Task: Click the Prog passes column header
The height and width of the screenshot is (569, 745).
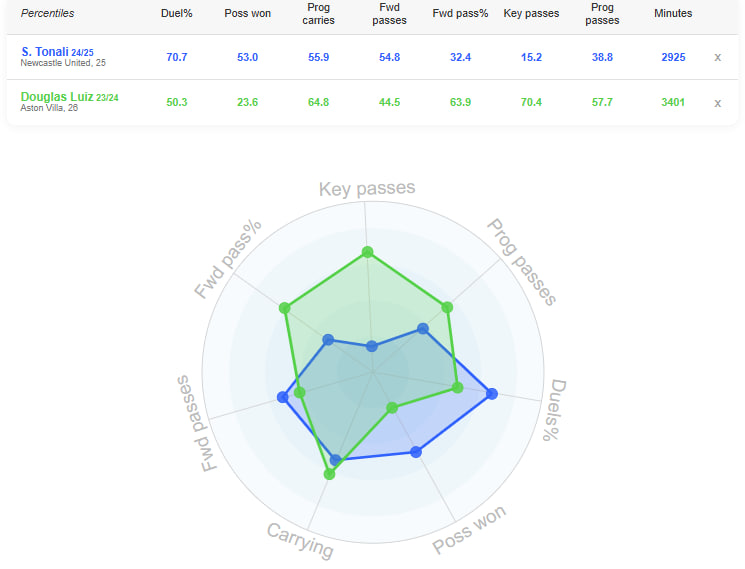Action: [x=602, y=13]
